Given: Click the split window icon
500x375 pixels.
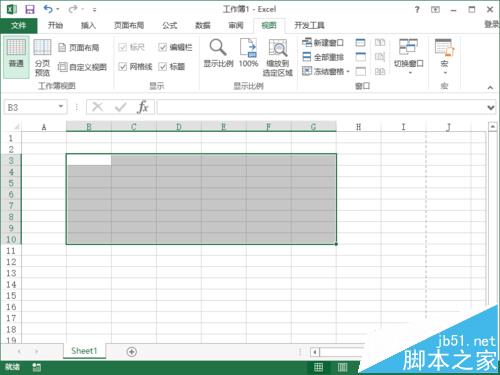Looking at the screenshot, I should (360, 43).
